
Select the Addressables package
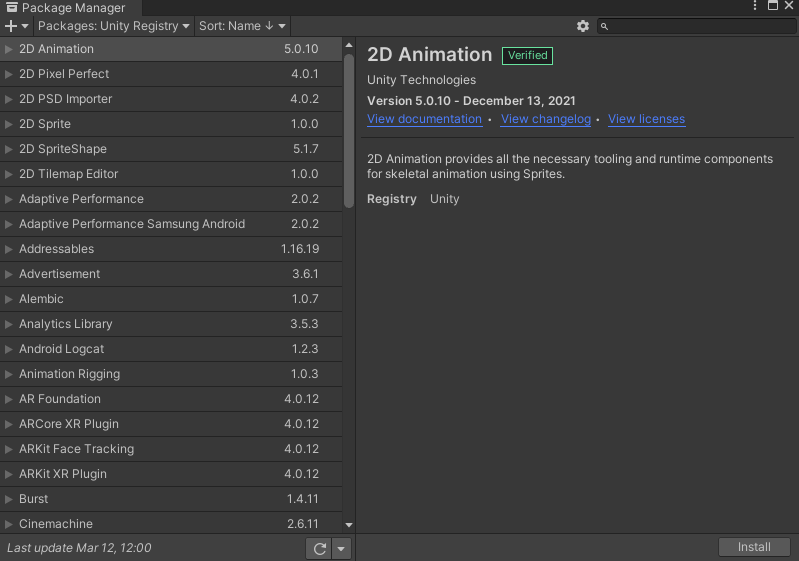(171, 249)
